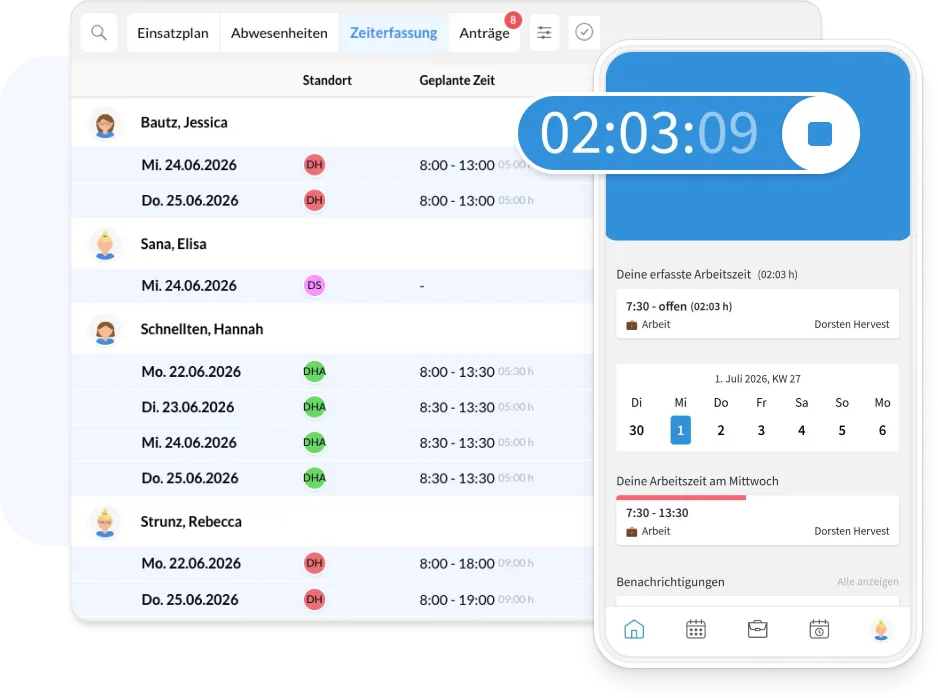The image size is (938, 698).
Task: Click the 1. Juli 2026, KW 27 label
Action: (x=757, y=379)
